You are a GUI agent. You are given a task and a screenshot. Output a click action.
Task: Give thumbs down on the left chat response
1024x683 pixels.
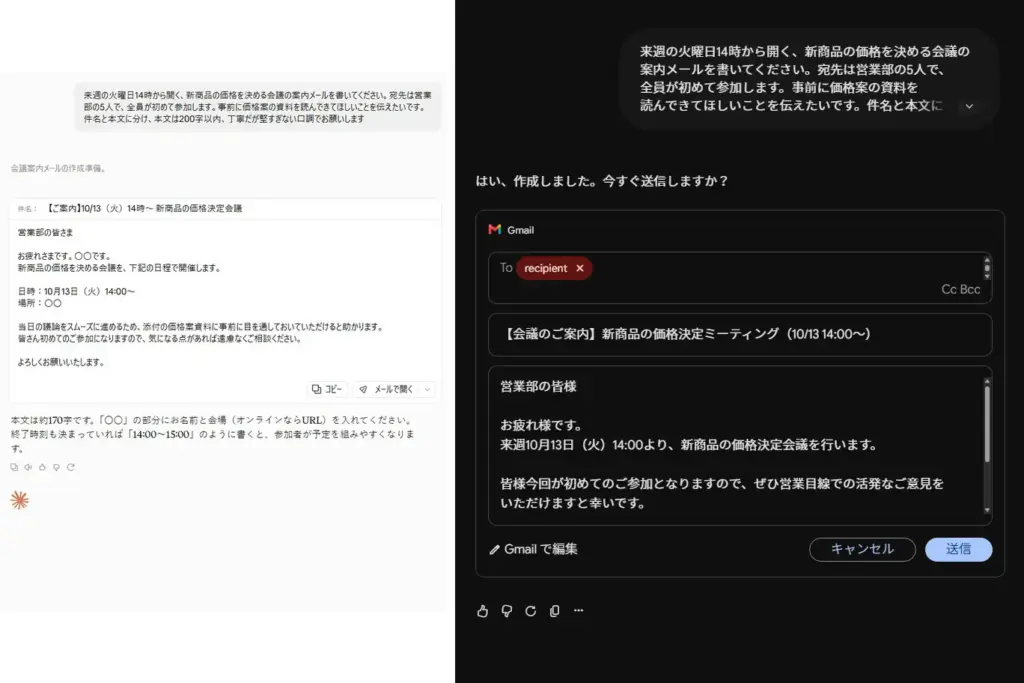[56, 467]
